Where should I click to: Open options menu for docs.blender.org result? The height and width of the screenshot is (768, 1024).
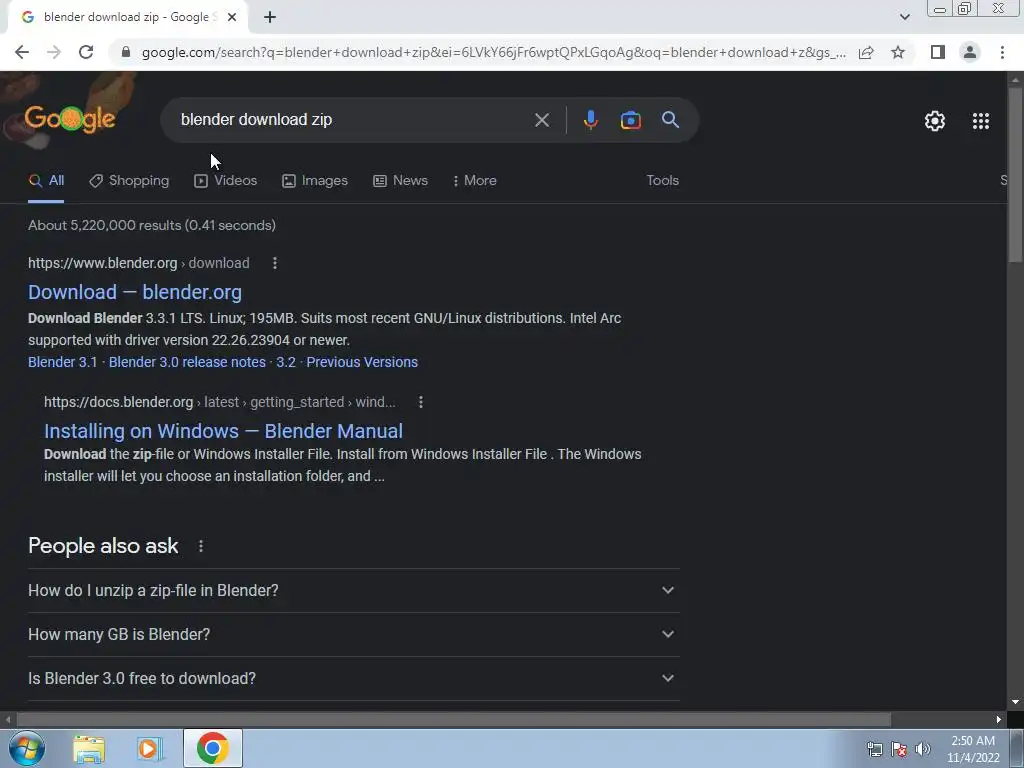(421, 402)
